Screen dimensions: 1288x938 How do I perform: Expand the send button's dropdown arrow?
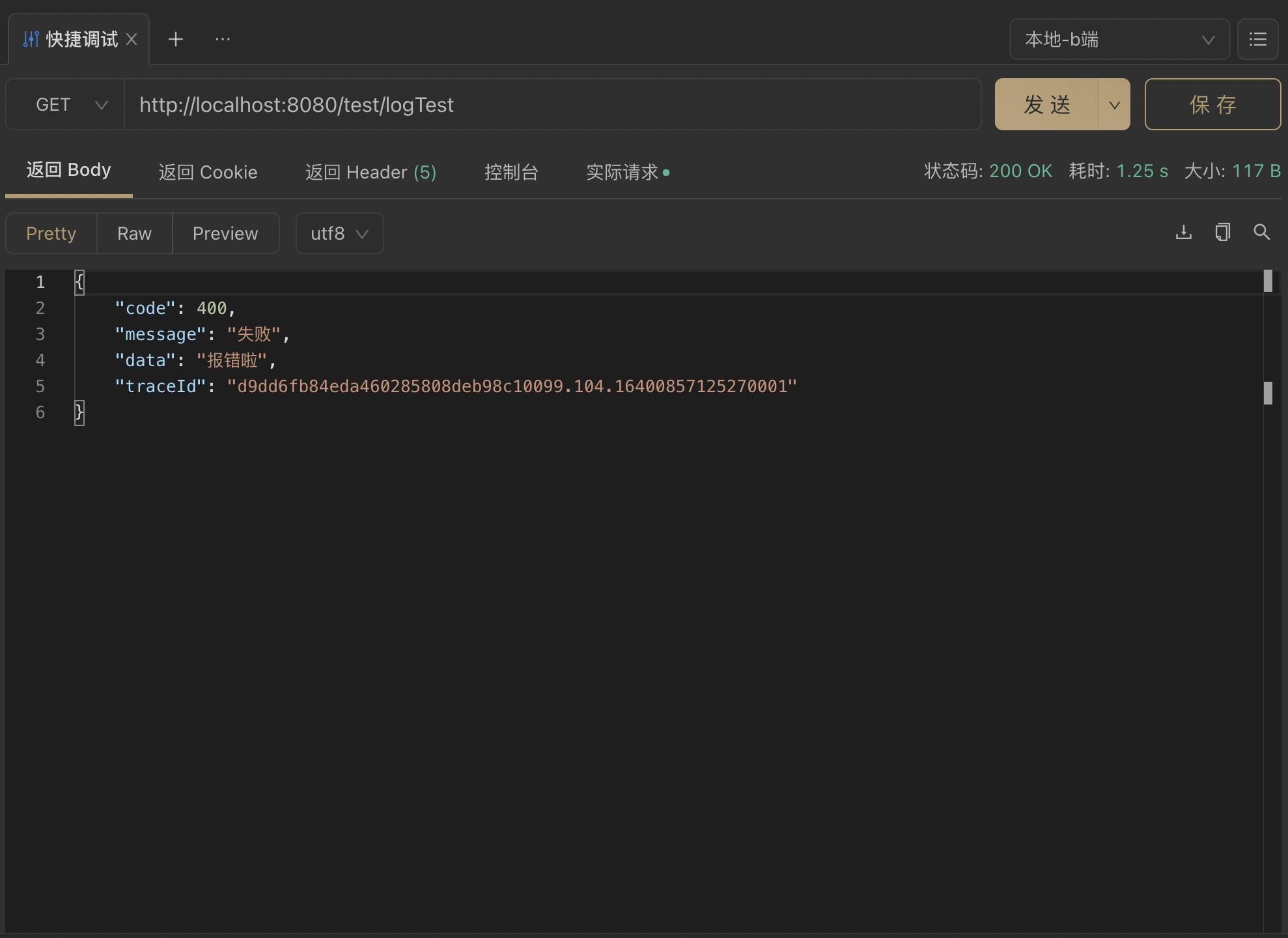click(x=1114, y=104)
